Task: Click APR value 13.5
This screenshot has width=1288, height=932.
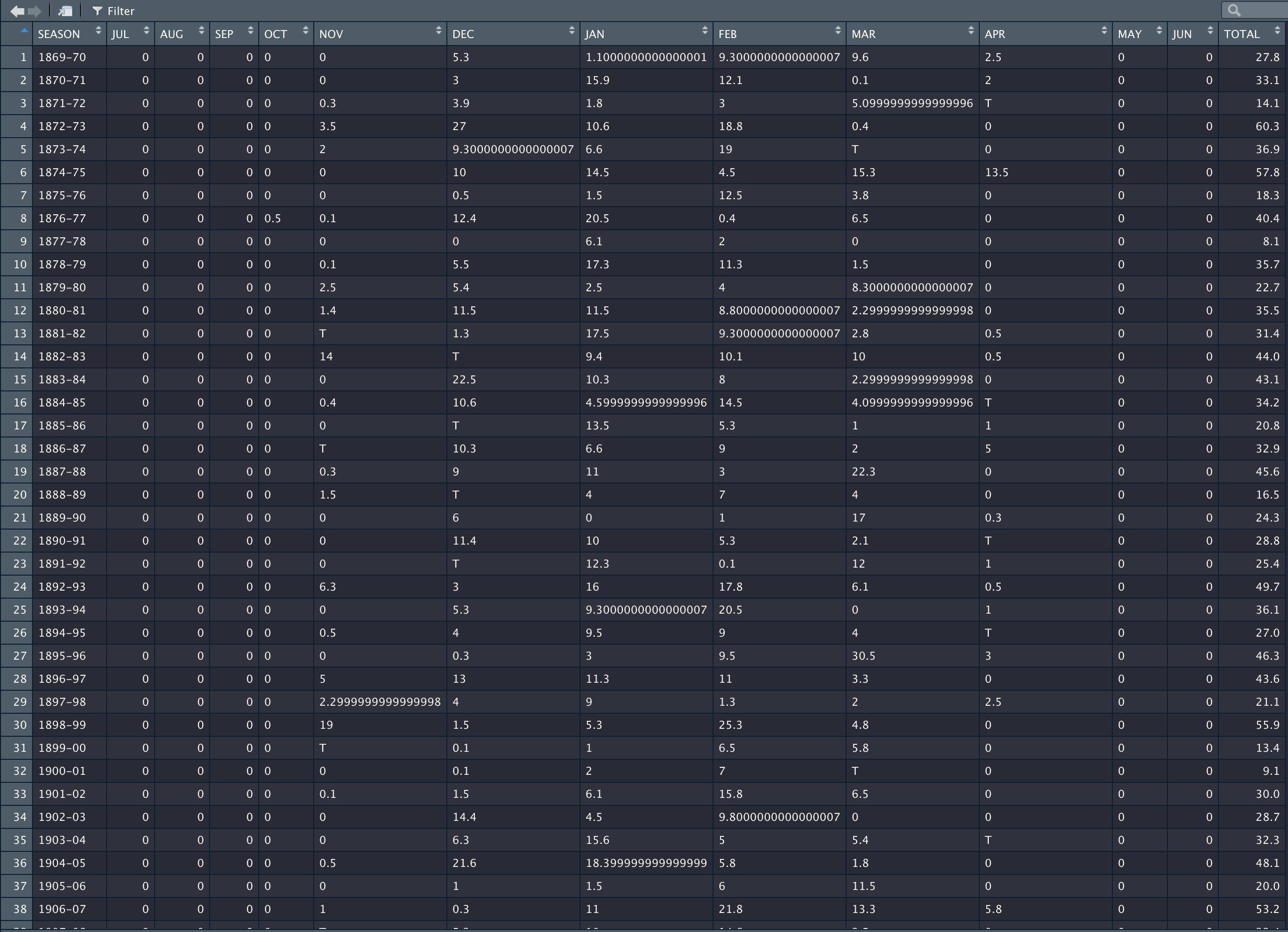Action: point(997,173)
